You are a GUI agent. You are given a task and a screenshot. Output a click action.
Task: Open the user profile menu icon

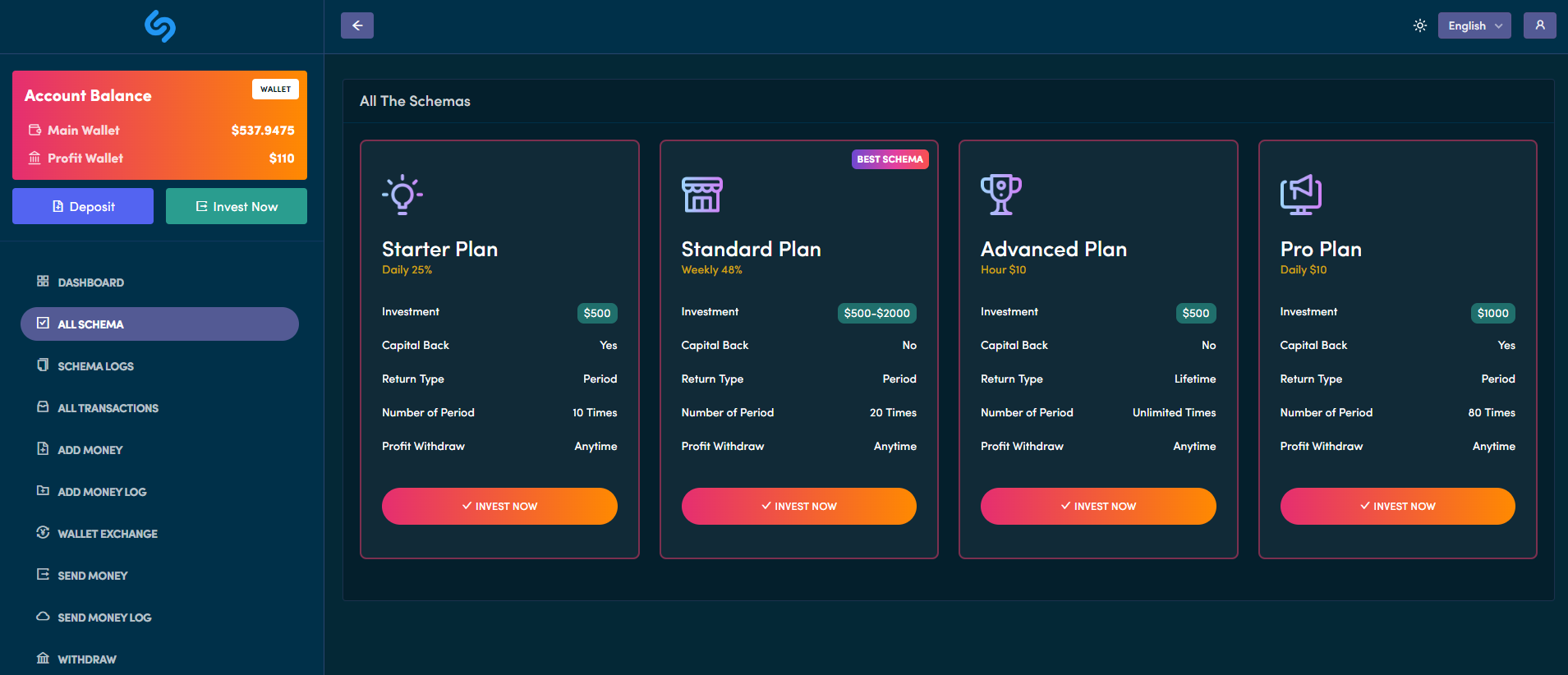pyautogui.click(x=1539, y=25)
